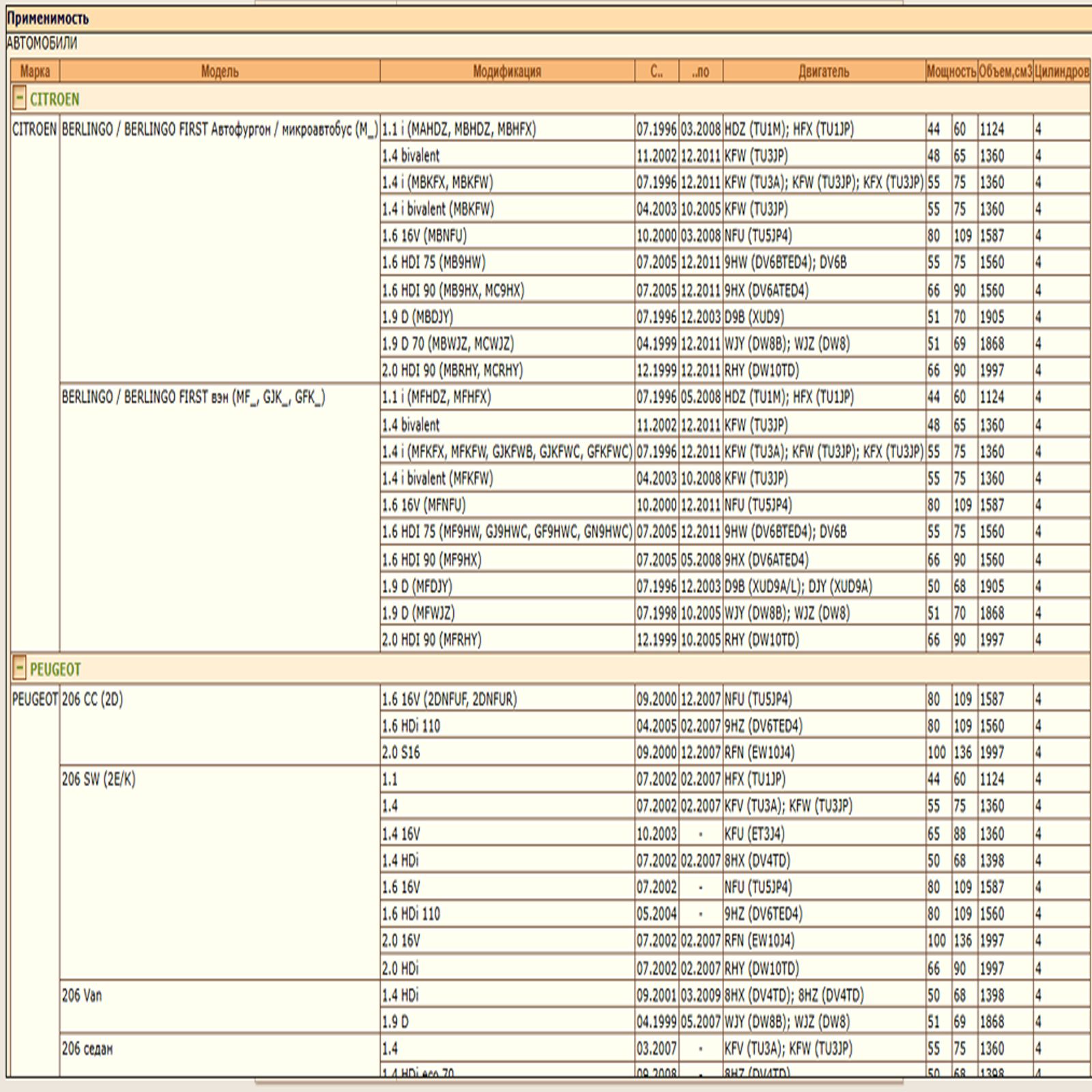
Task: Click the Мощность column header
Action: click(x=951, y=71)
